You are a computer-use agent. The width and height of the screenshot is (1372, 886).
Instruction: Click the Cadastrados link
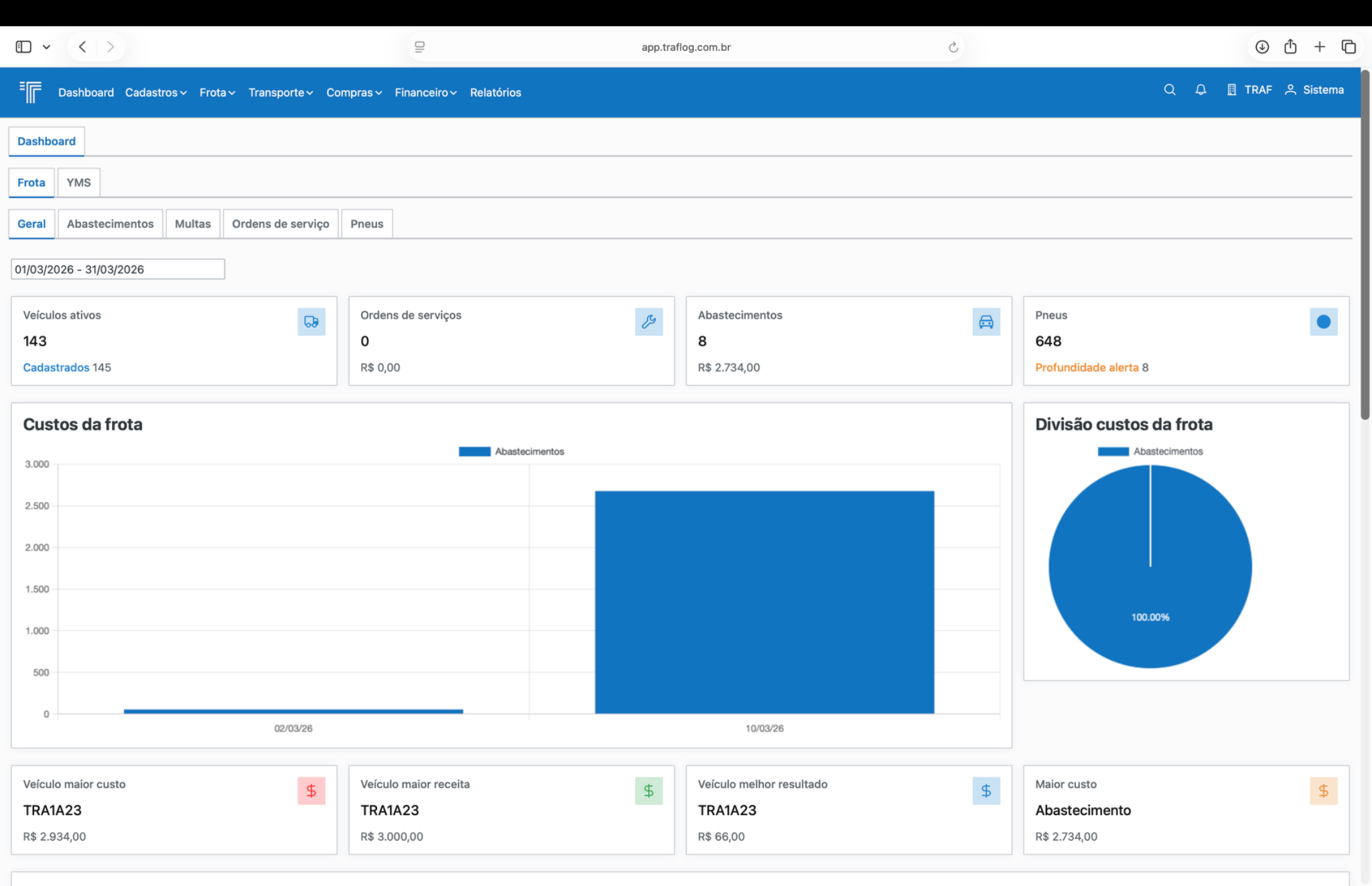tap(56, 368)
